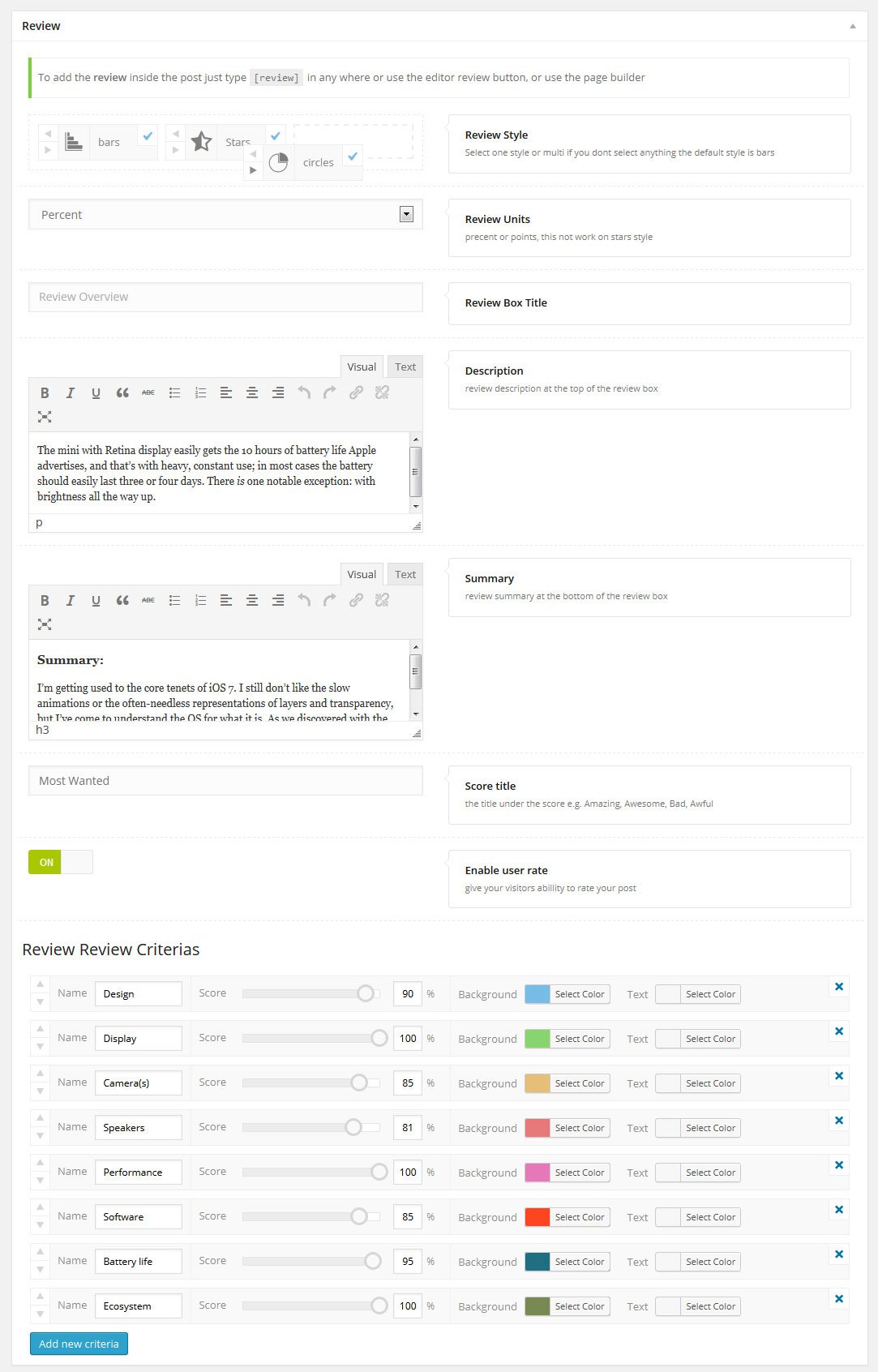The image size is (878, 1372).
Task: Switch Description editor to Text tab
Action: (x=405, y=367)
